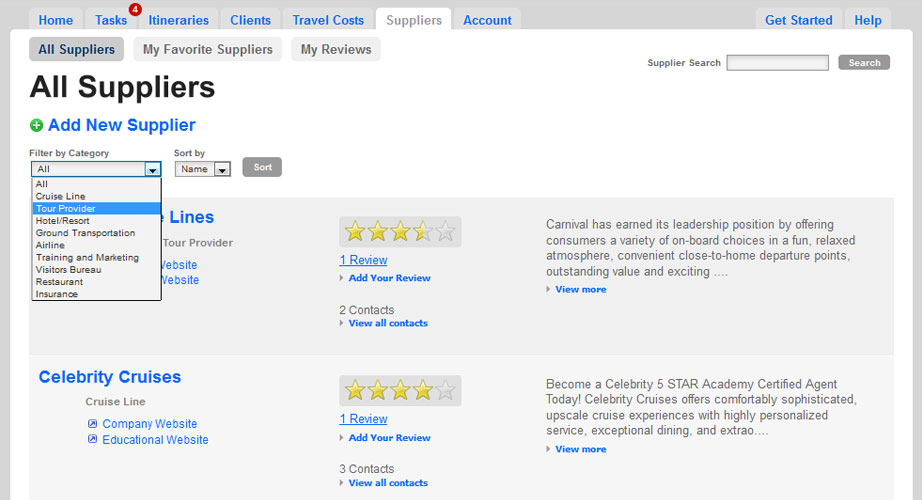Open the Help tab
922x500 pixels.
[x=868, y=20]
